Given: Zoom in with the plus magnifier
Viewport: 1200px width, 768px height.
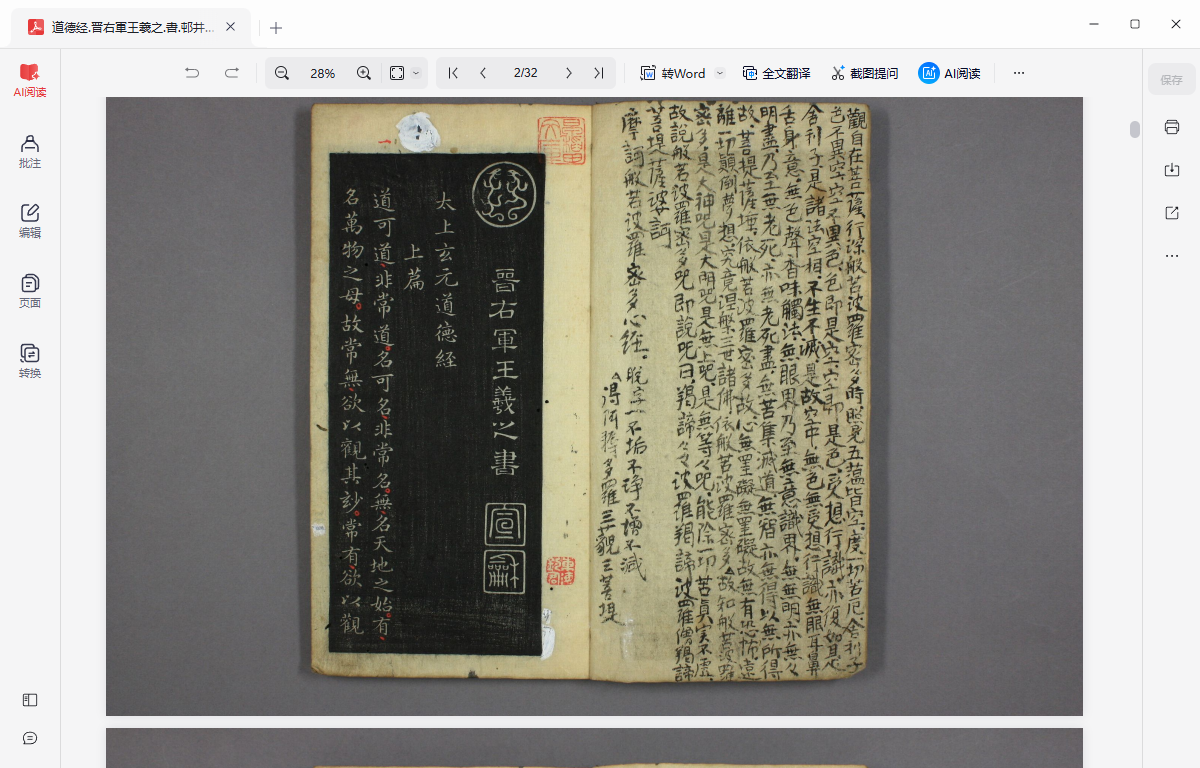Looking at the screenshot, I should click(364, 73).
